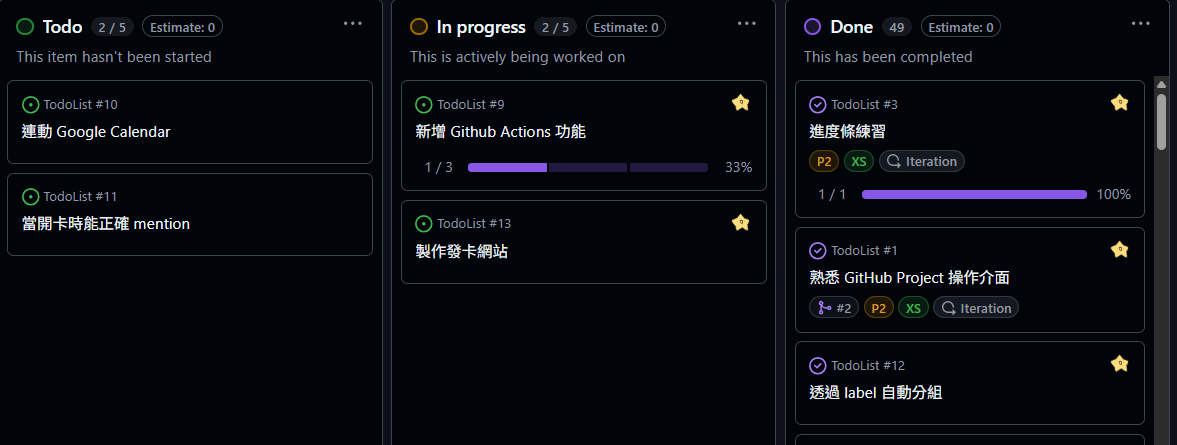Open the 製作發卡網站 issue title

[462, 251]
